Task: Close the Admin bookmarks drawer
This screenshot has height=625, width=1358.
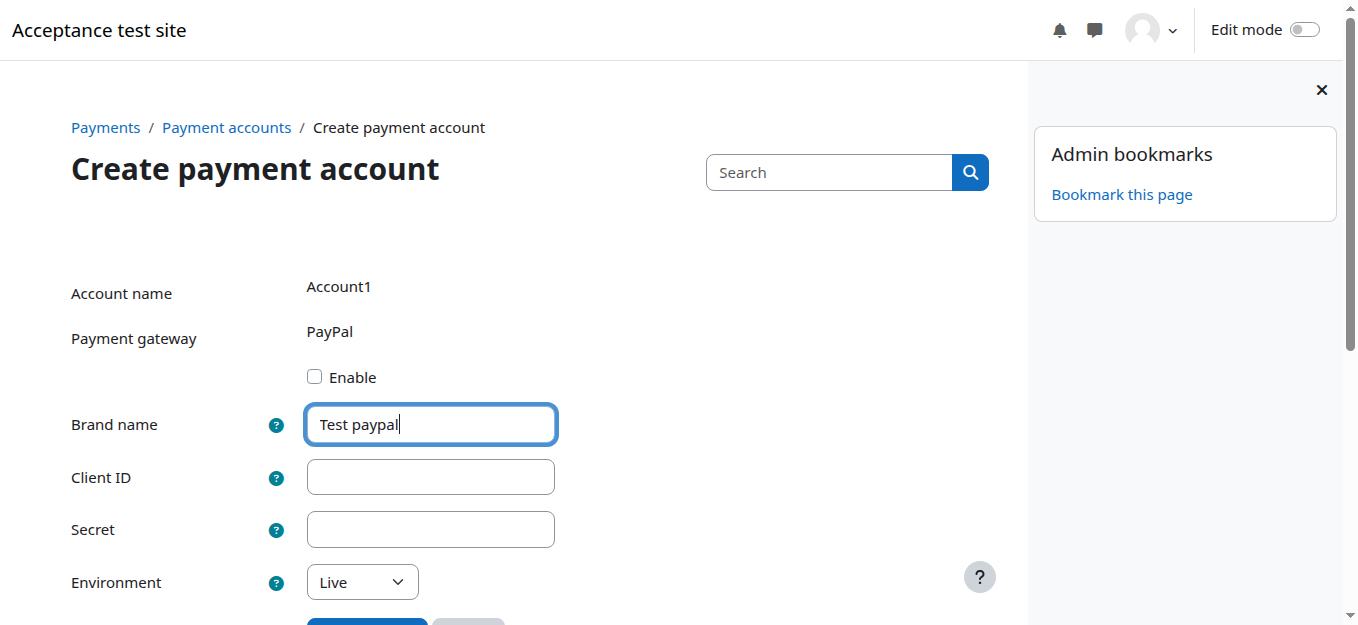Action: coord(1321,90)
